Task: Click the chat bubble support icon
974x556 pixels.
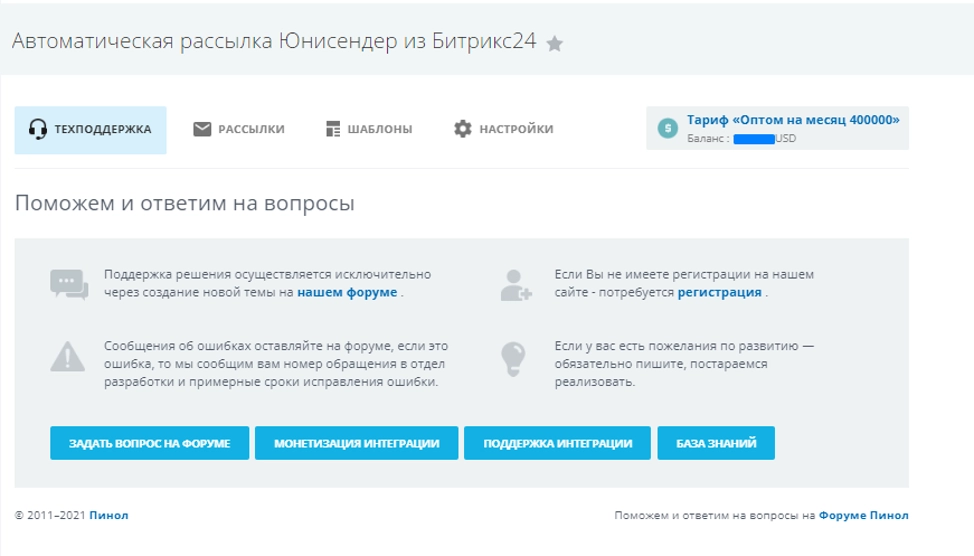Action: (69, 284)
